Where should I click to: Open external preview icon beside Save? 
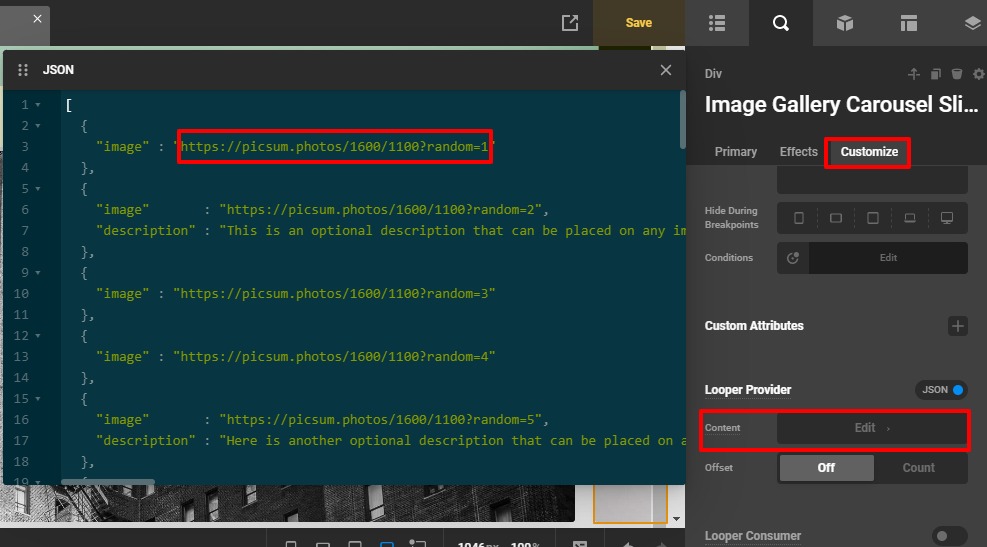coord(570,23)
